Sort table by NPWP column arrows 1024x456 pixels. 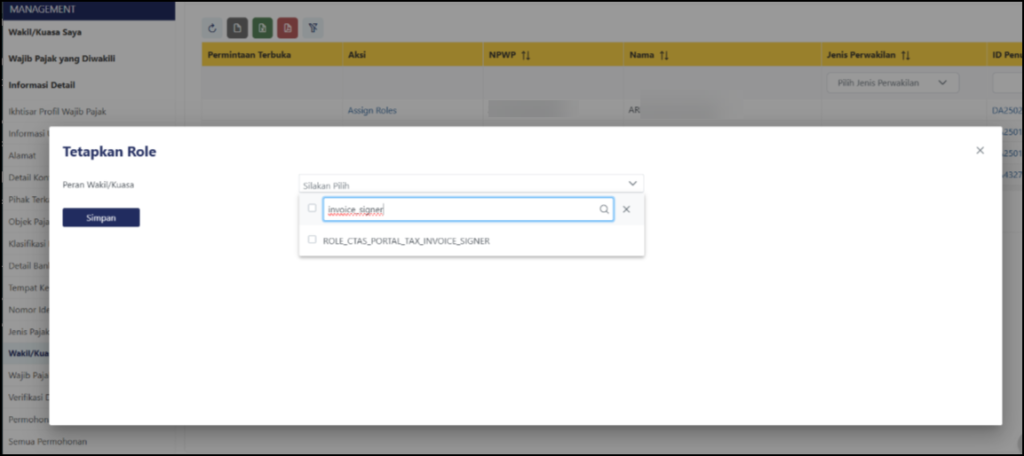[526, 55]
